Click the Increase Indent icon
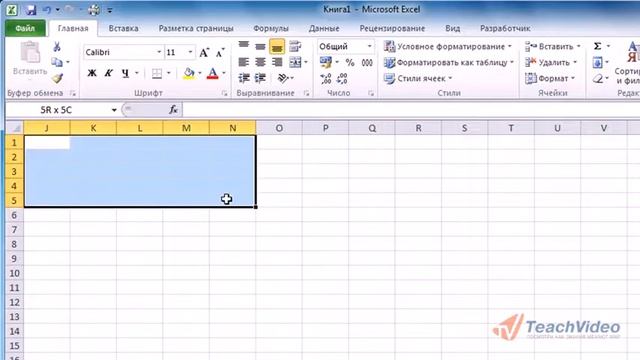Viewport: 640px width, 360px height. pyautogui.click(x=260, y=78)
